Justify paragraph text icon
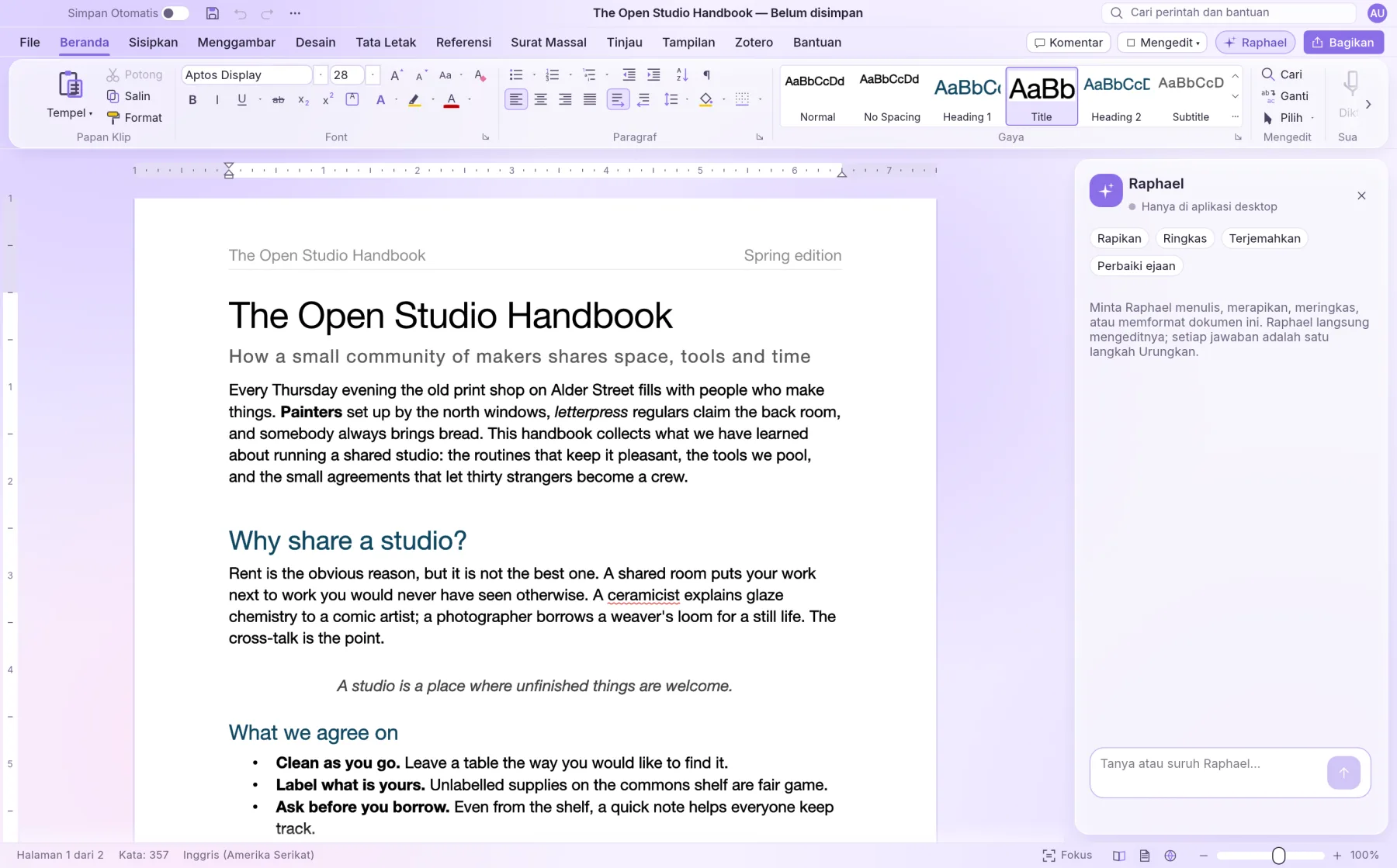The height and width of the screenshot is (868, 1397). coord(590,100)
